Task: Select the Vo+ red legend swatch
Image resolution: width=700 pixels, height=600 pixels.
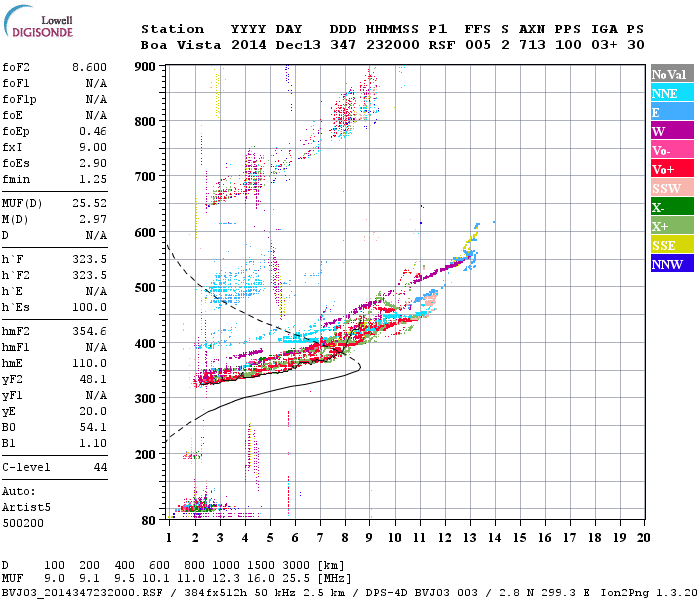Action: tap(672, 169)
